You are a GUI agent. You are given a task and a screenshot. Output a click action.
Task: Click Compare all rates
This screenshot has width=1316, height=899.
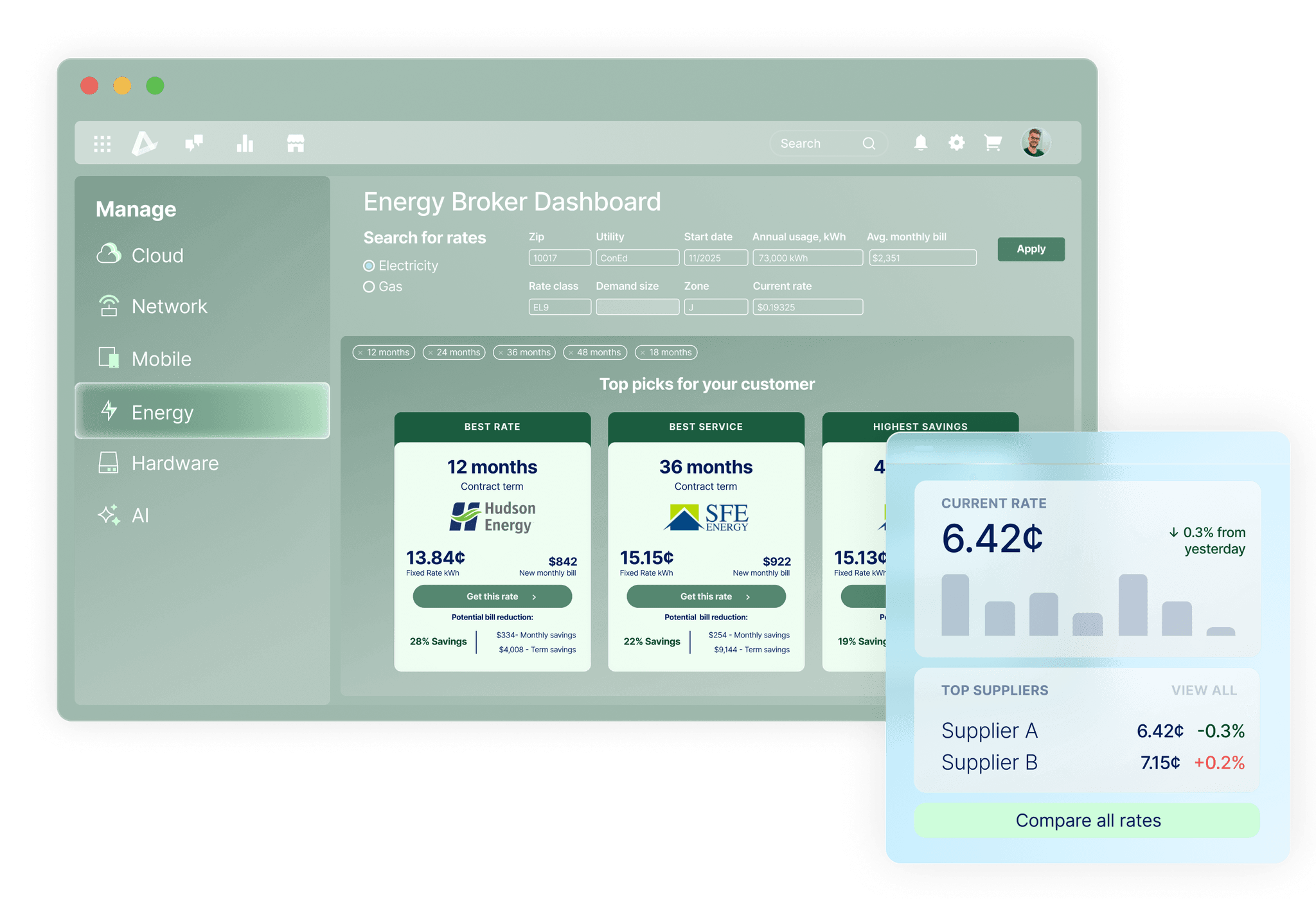coord(1087,820)
